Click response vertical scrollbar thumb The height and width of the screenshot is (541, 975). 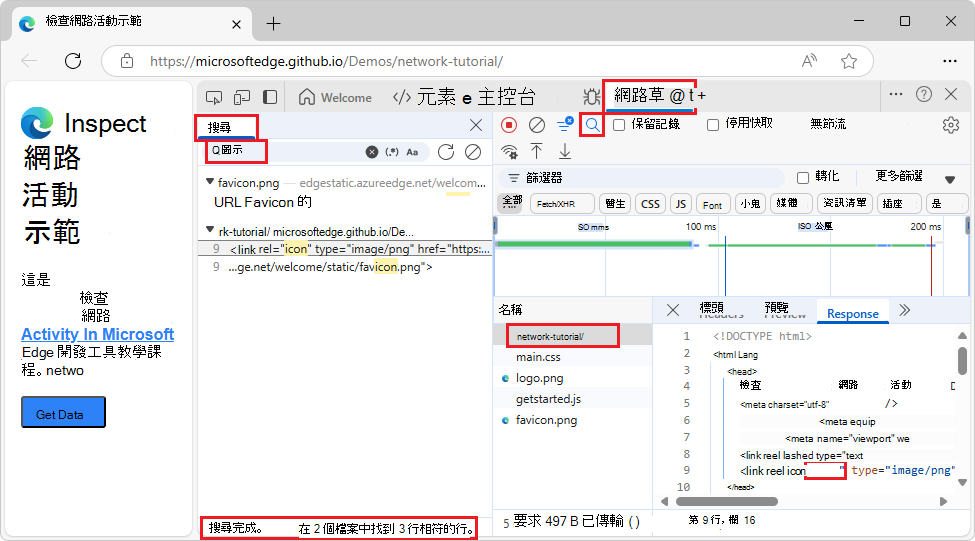(962, 361)
